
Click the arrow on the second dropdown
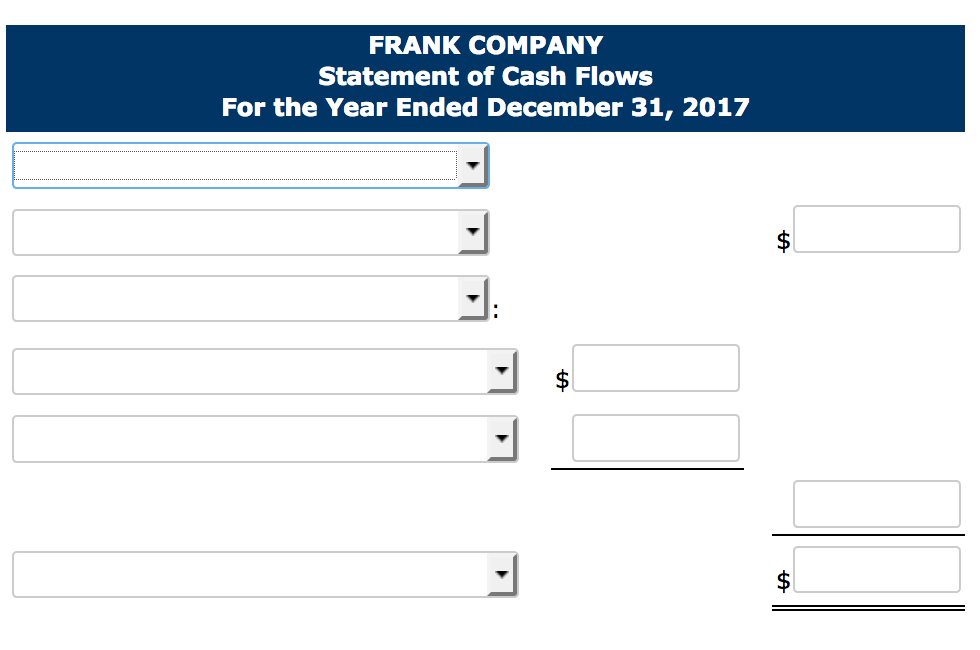coord(471,232)
